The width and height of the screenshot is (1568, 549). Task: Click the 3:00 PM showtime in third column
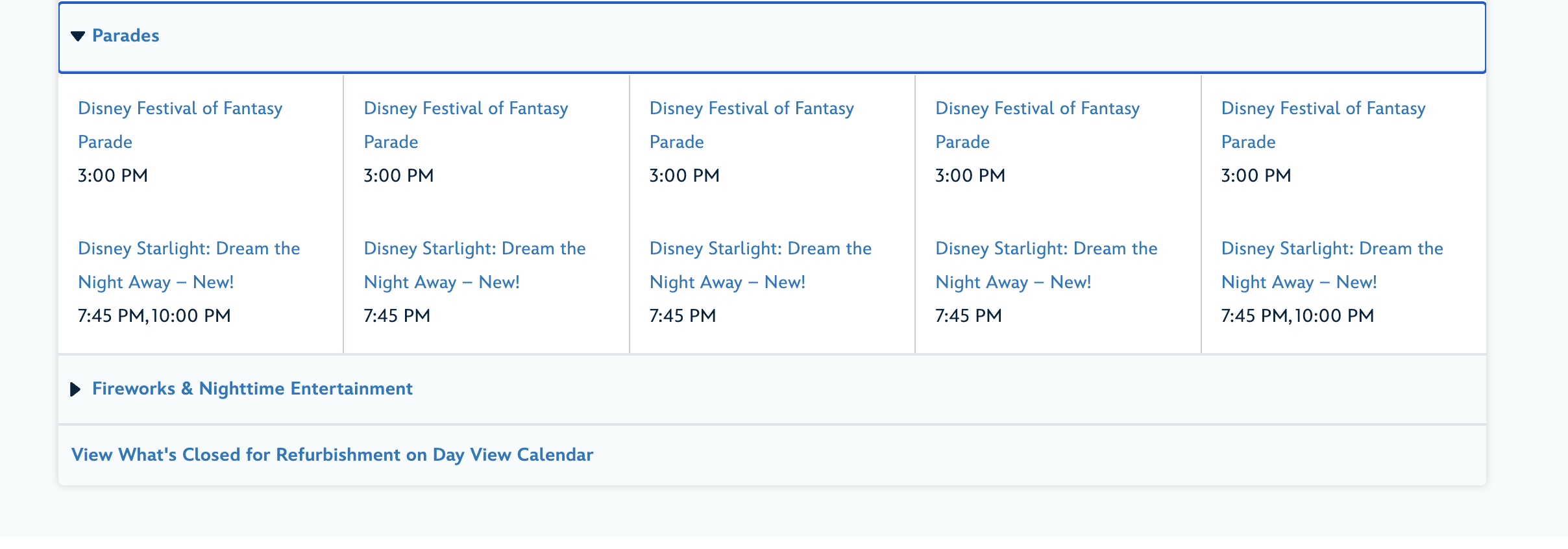tap(684, 176)
